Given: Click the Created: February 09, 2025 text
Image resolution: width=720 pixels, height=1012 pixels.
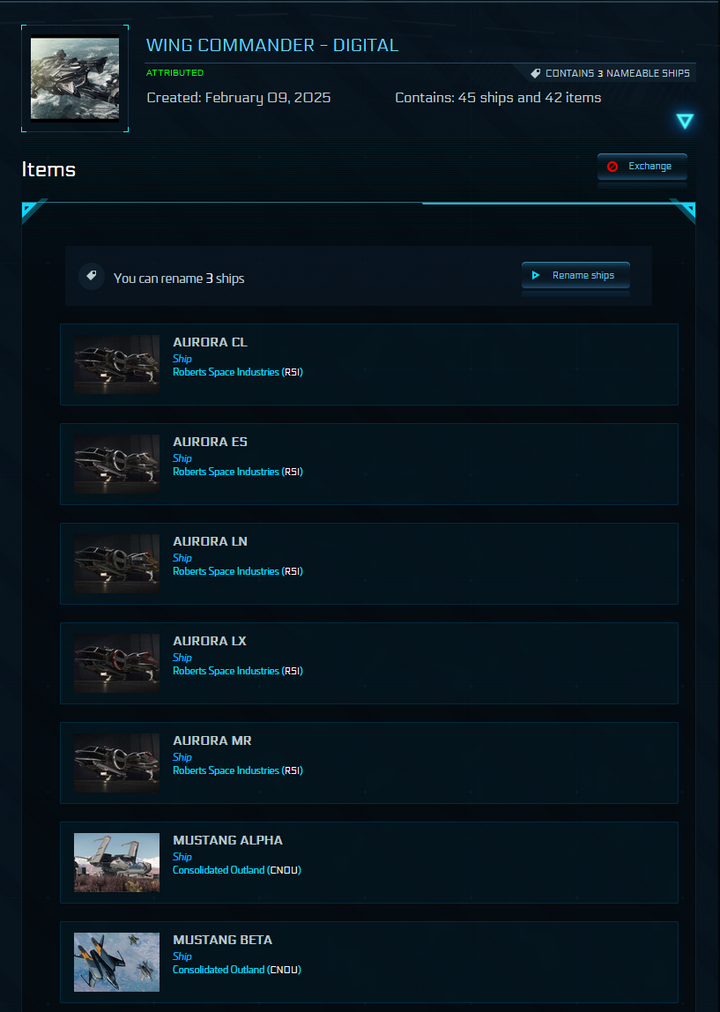Looking at the screenshot, I should pos(239,97).
